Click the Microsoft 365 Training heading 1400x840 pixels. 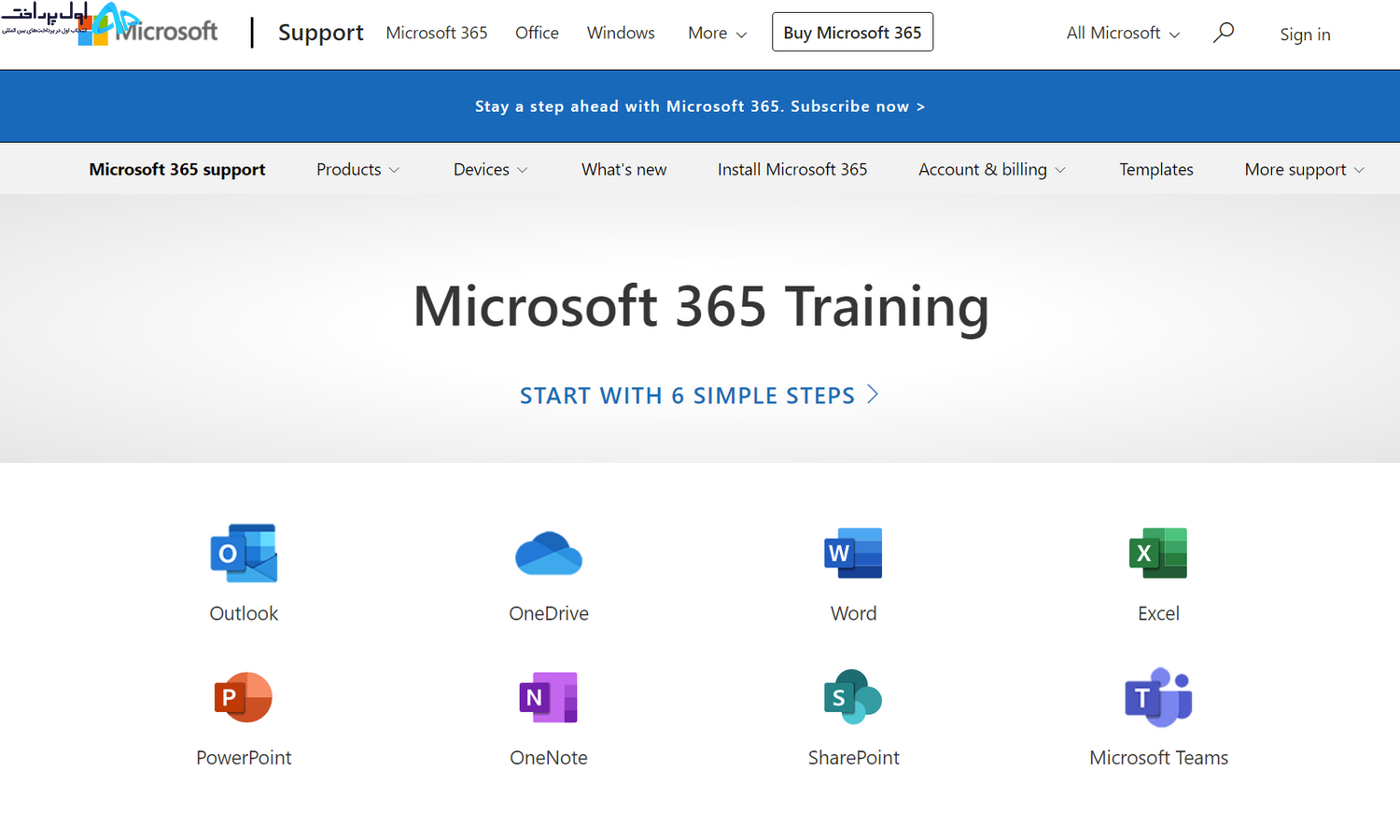coord(701,307)
